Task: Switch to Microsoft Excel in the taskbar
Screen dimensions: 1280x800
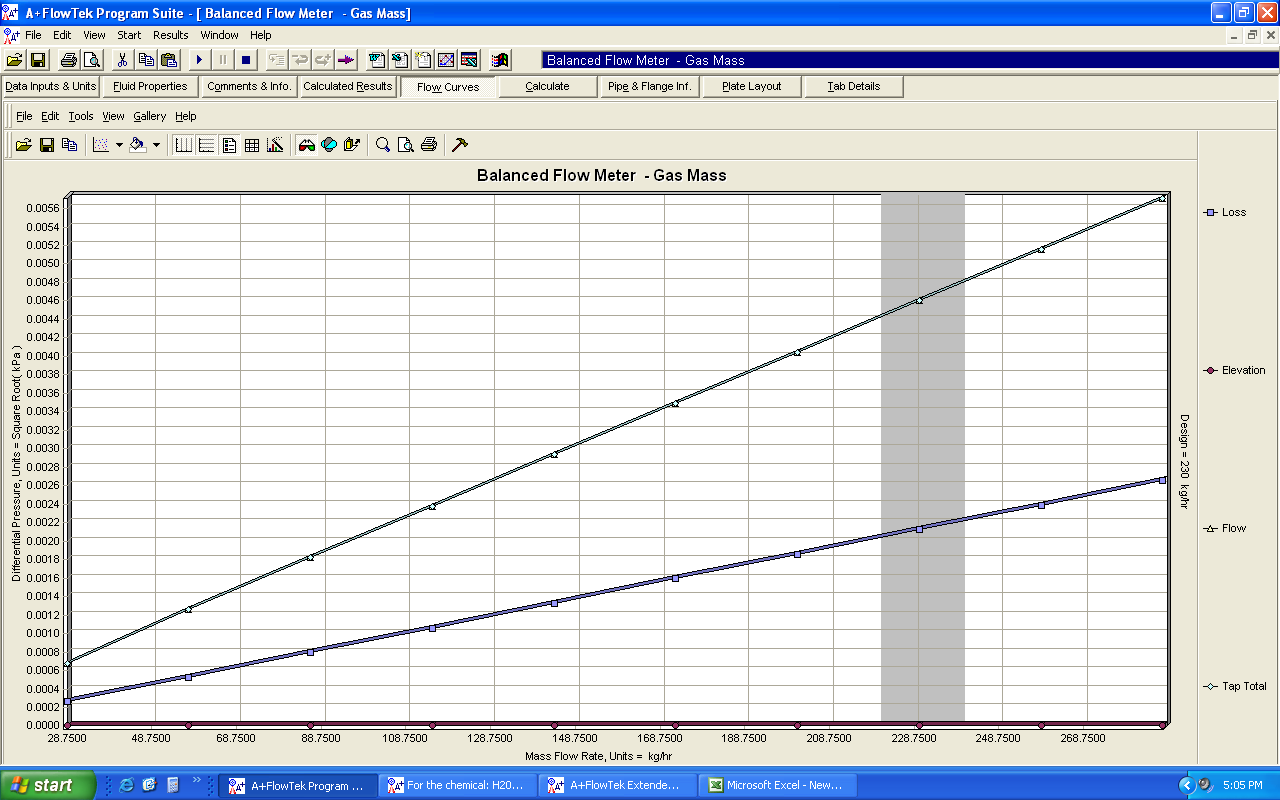Action: [x=774, y=785]
